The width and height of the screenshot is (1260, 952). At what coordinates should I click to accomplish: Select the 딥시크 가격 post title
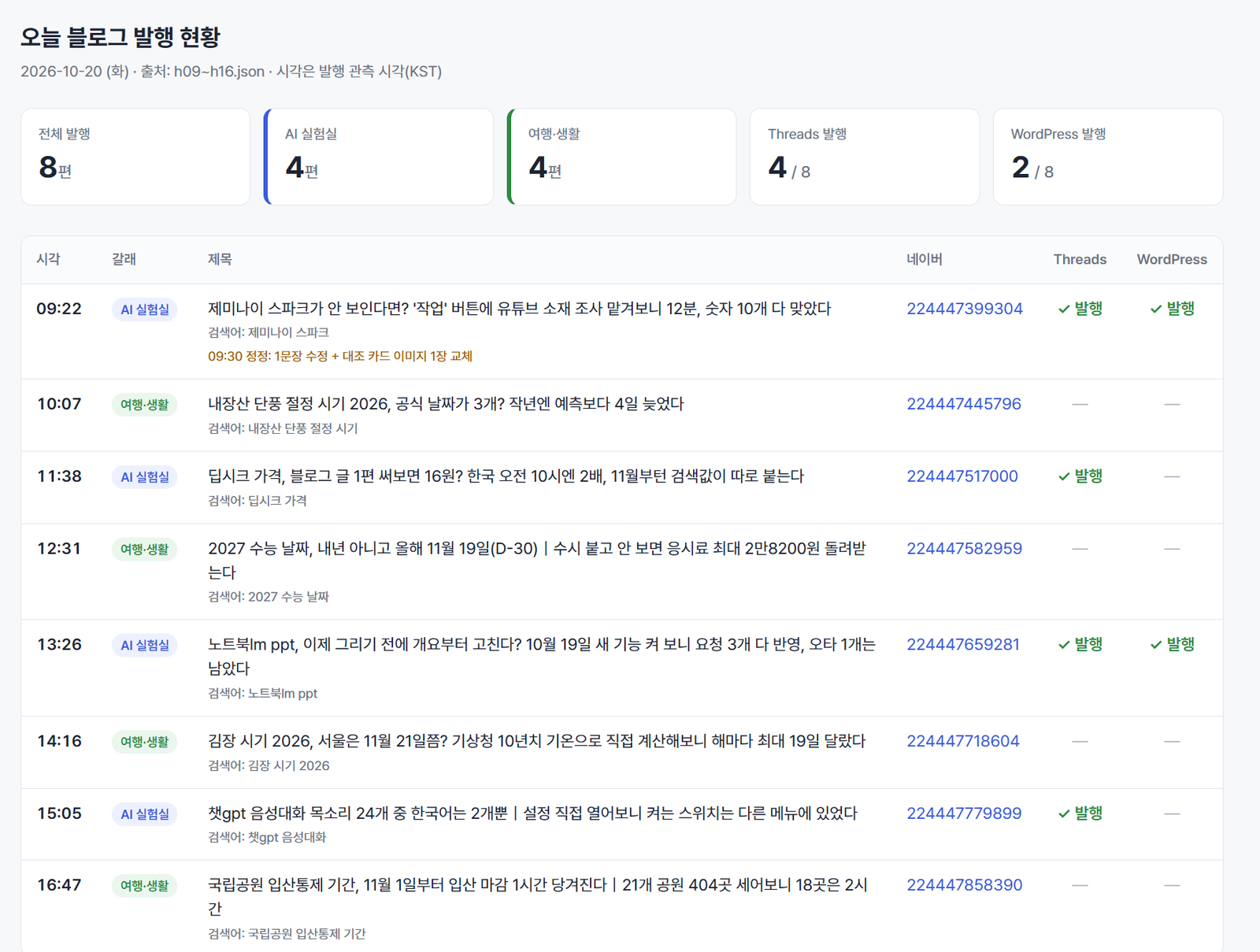(x=506, y=476)
